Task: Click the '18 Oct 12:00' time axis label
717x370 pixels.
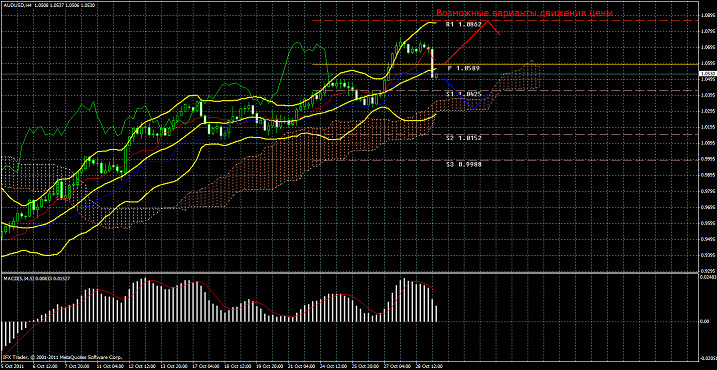Action: pos(238,366)
